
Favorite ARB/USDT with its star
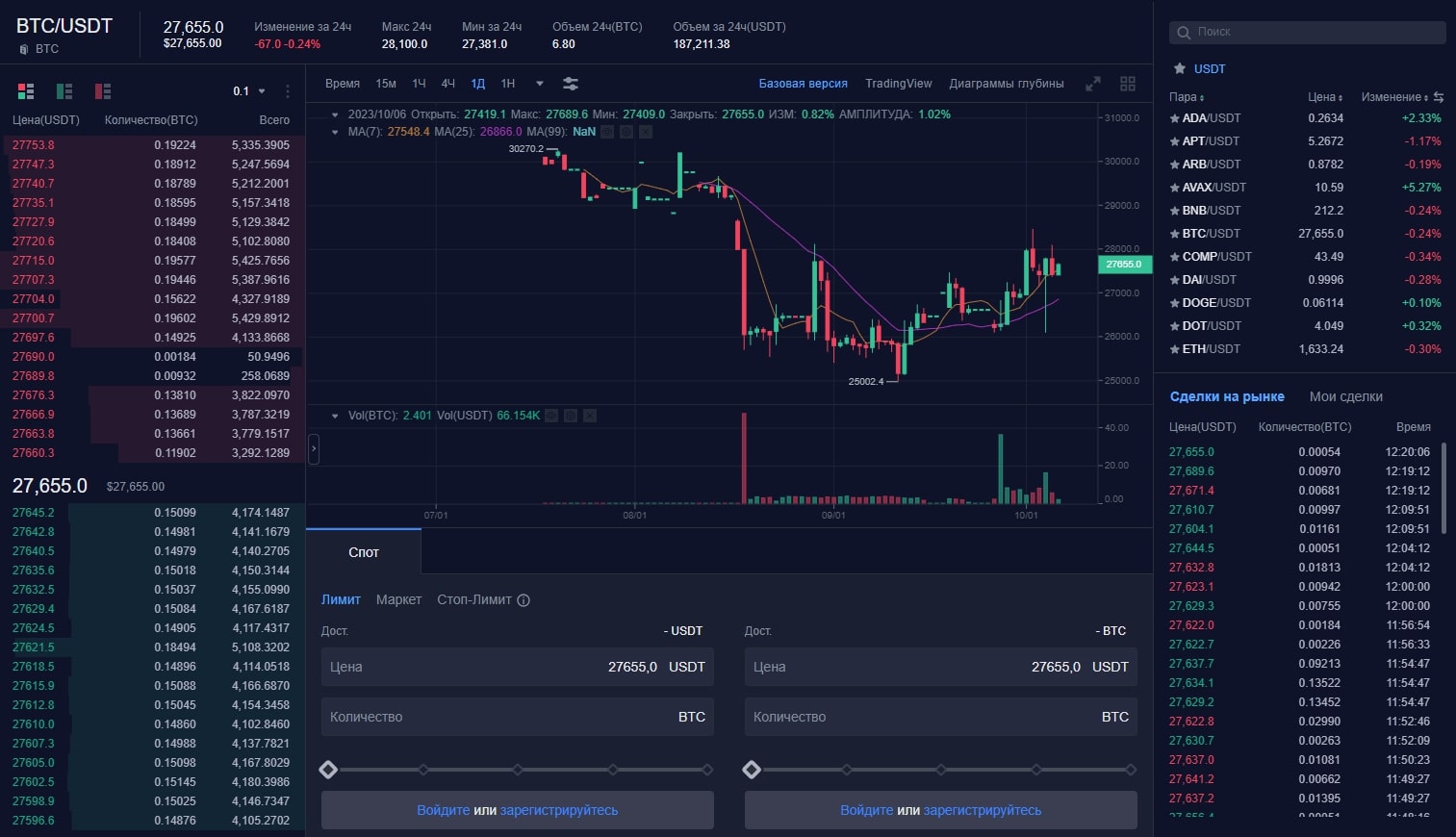(1174, 165)
